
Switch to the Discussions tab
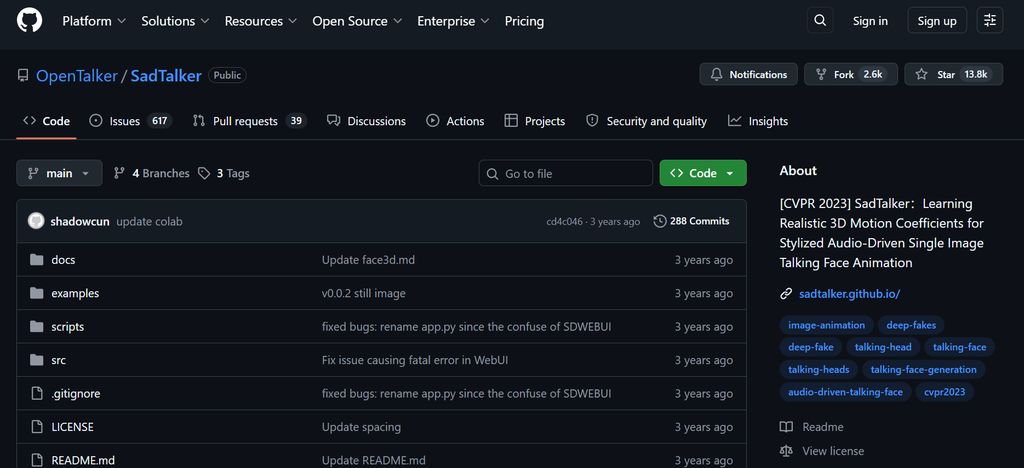tap(366, 121)
